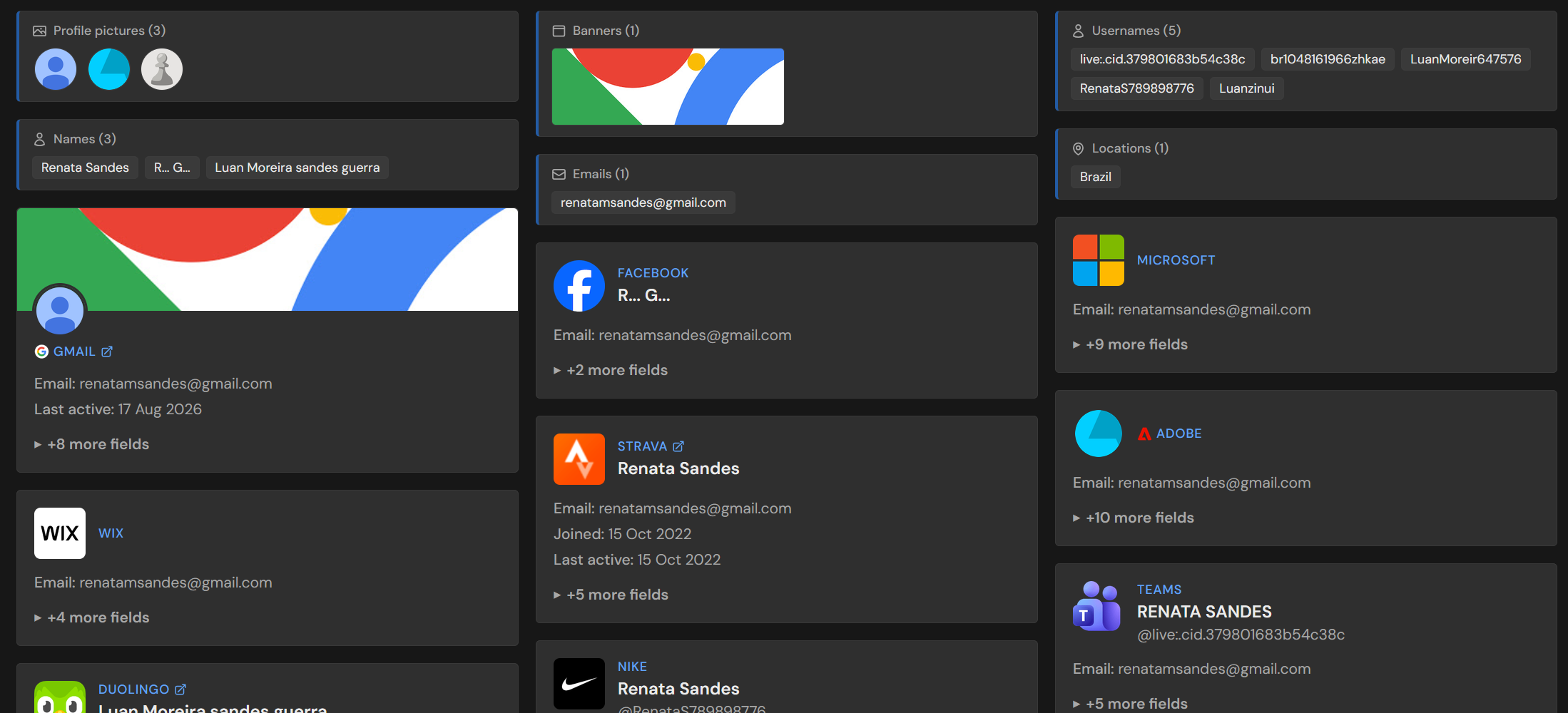
Task: Select the Brazil location chip
Action: point(1096,177)
